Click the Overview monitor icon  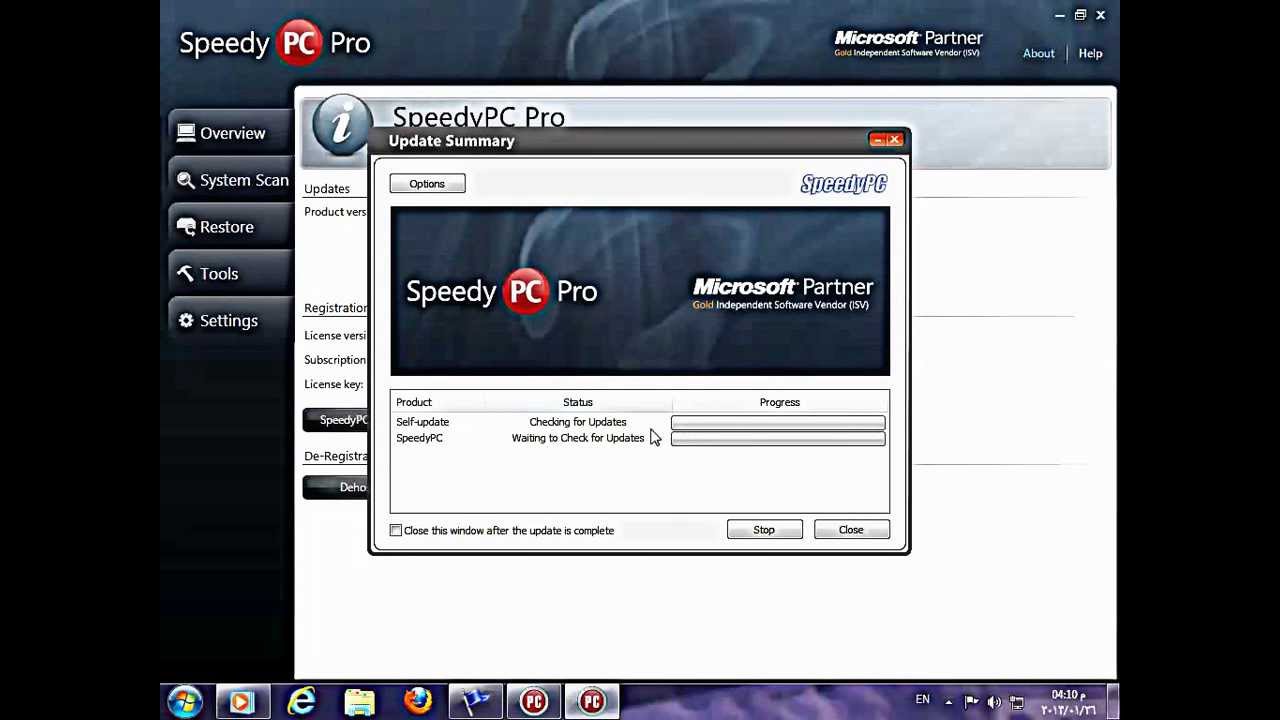186,132
